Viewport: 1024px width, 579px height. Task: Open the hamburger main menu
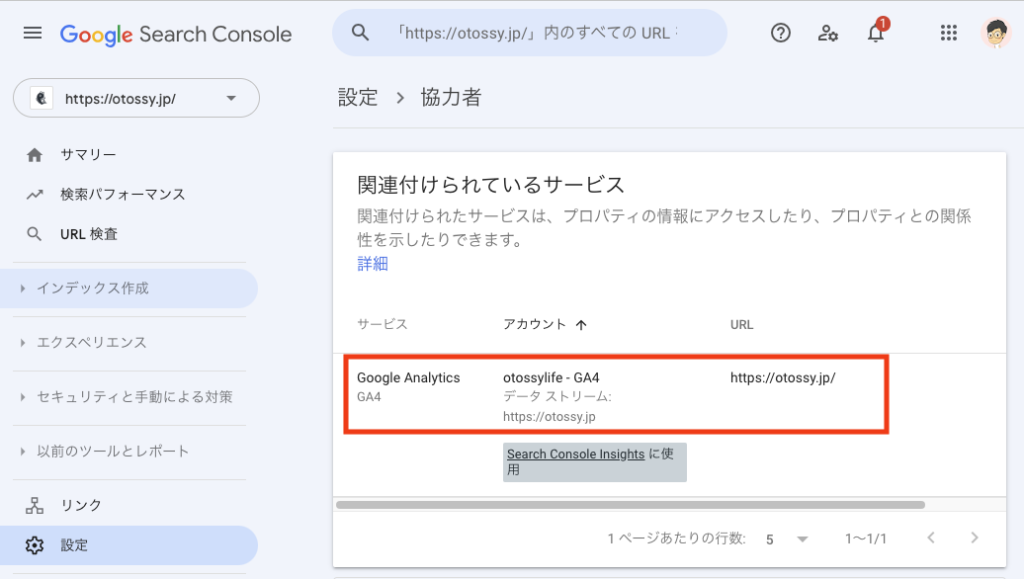tap(33, 33)
